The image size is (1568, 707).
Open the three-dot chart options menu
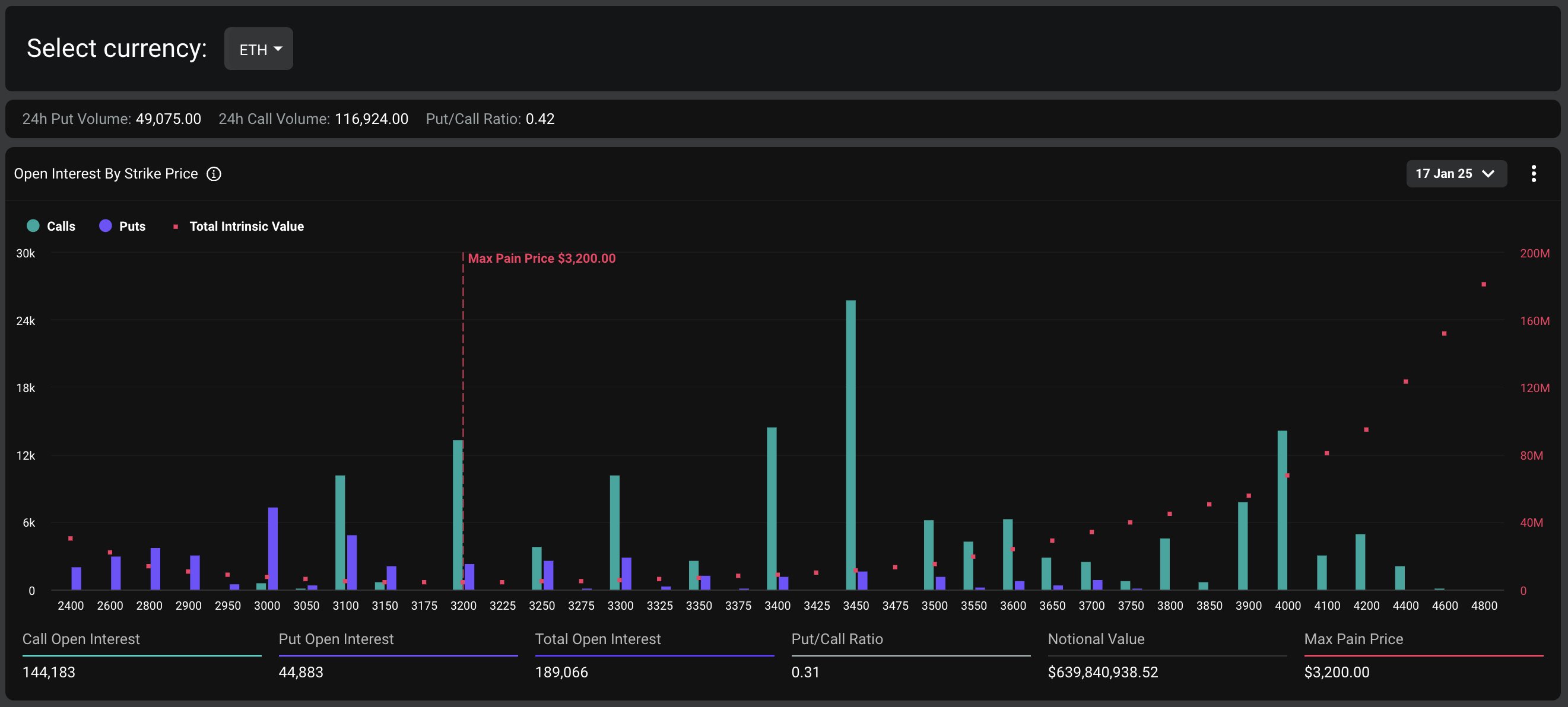pyautogui.click(x=1534, y=174)
